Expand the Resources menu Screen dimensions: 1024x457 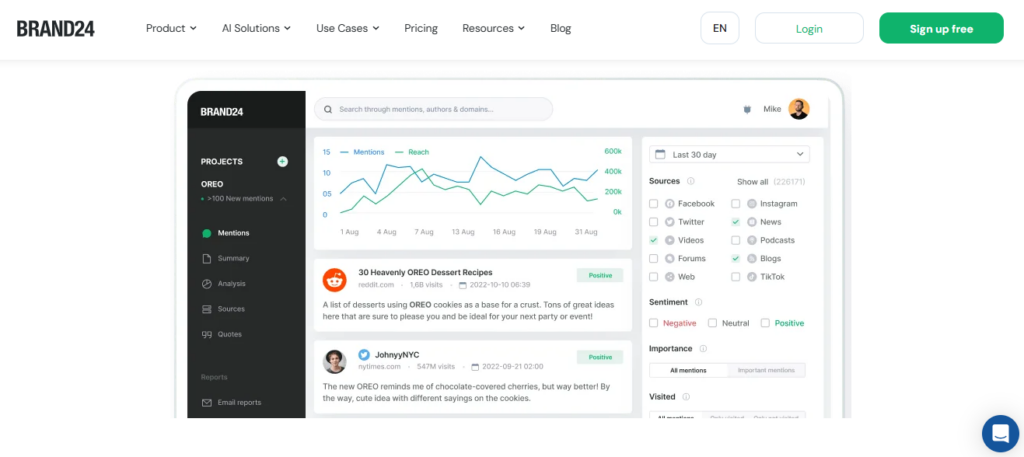493,29
